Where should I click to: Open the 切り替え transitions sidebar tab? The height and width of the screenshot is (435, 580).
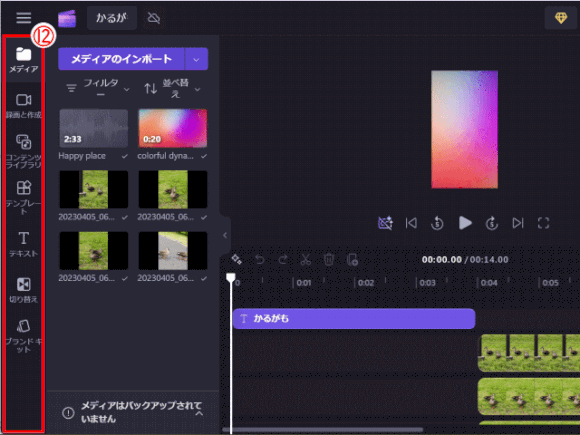click(x=24, y=290)
